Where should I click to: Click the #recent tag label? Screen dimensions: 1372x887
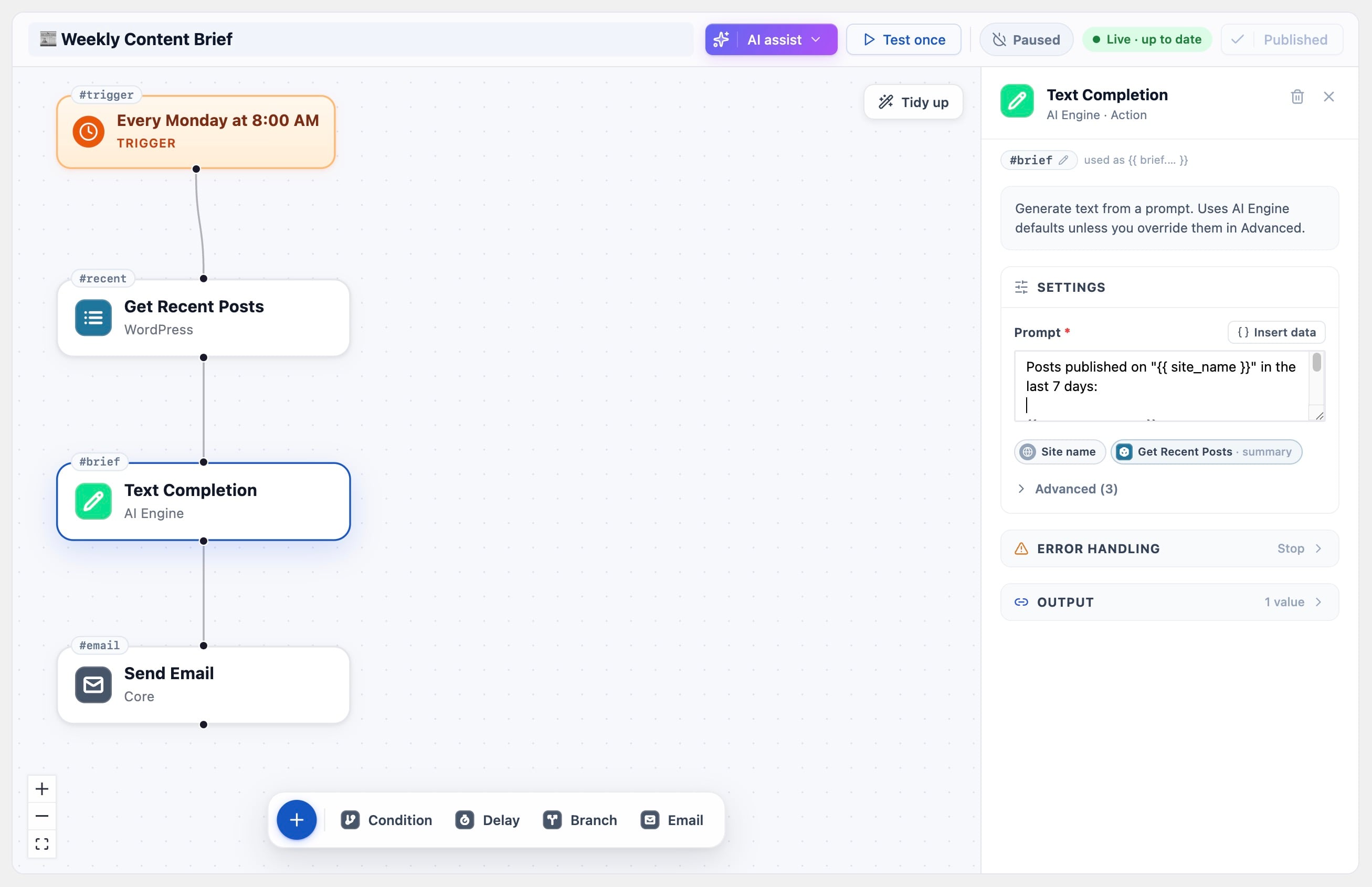click(102, 278)
